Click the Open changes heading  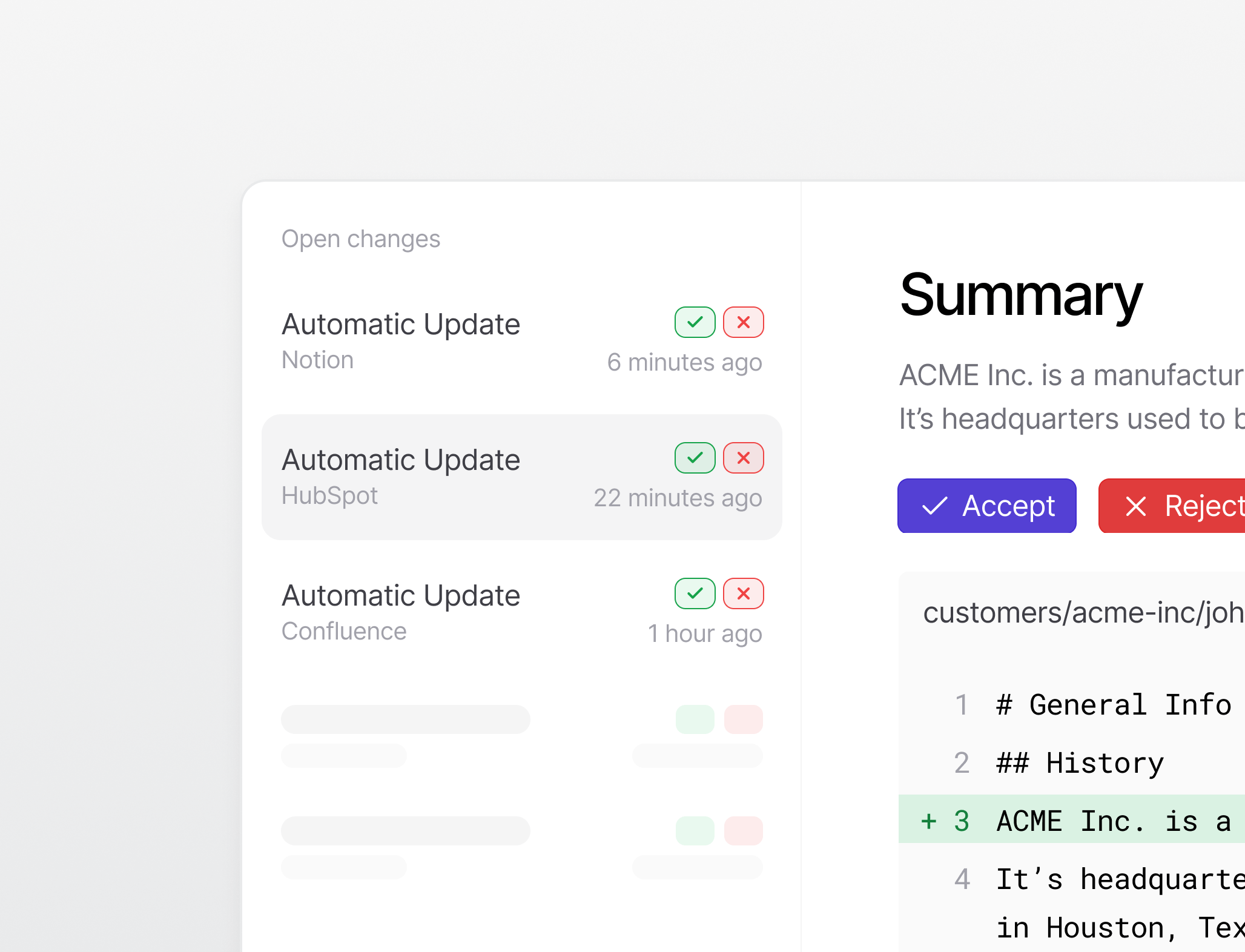pos(361,239)
